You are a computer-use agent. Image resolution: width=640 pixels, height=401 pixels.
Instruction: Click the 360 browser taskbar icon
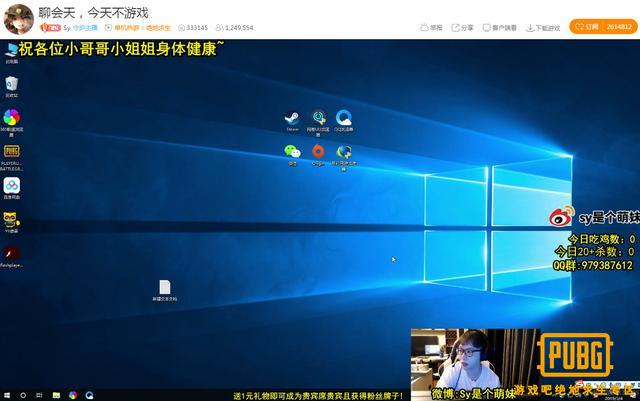click(x=73, y=395)
